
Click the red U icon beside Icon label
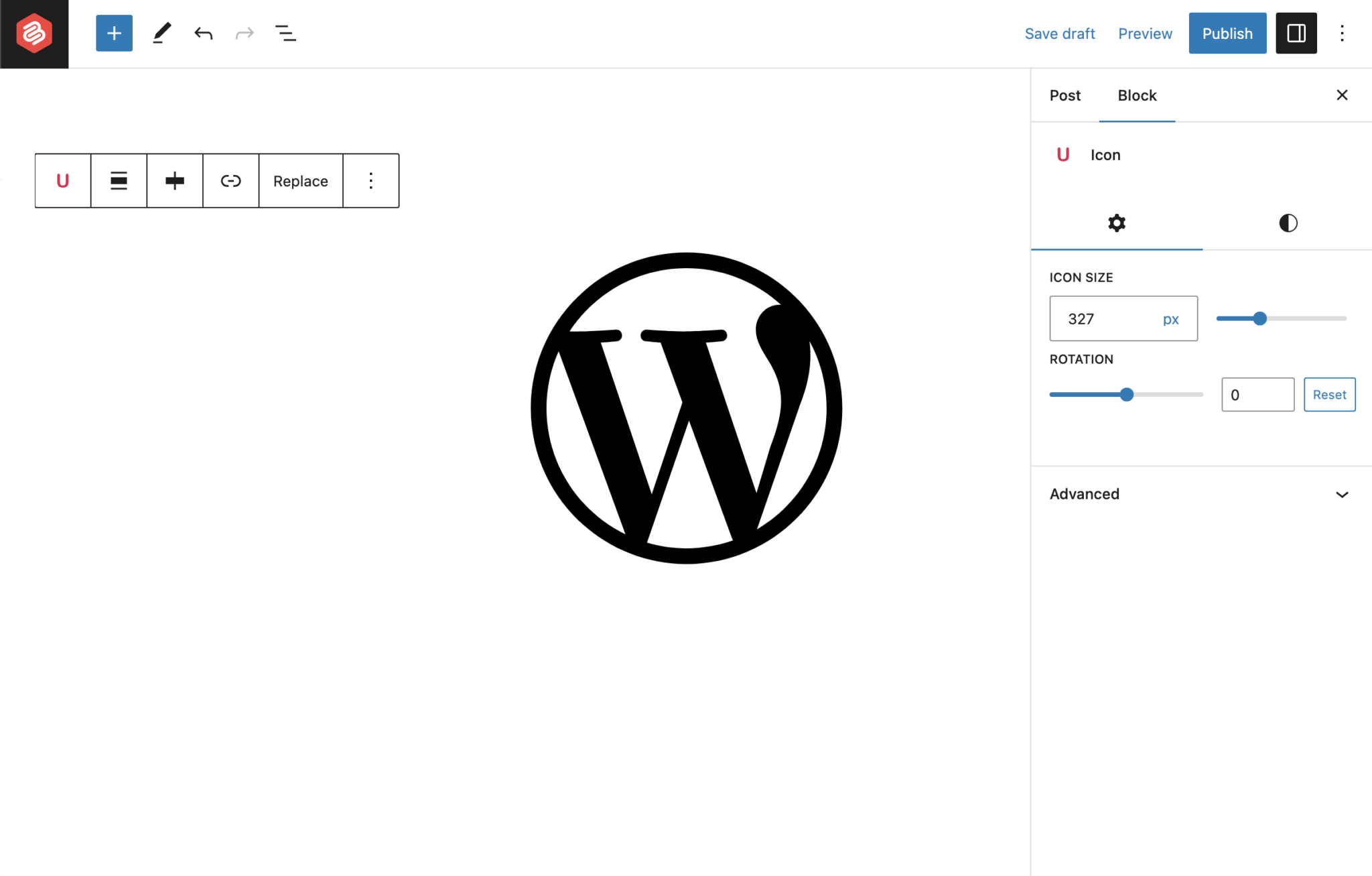[x=1062, y=155]
